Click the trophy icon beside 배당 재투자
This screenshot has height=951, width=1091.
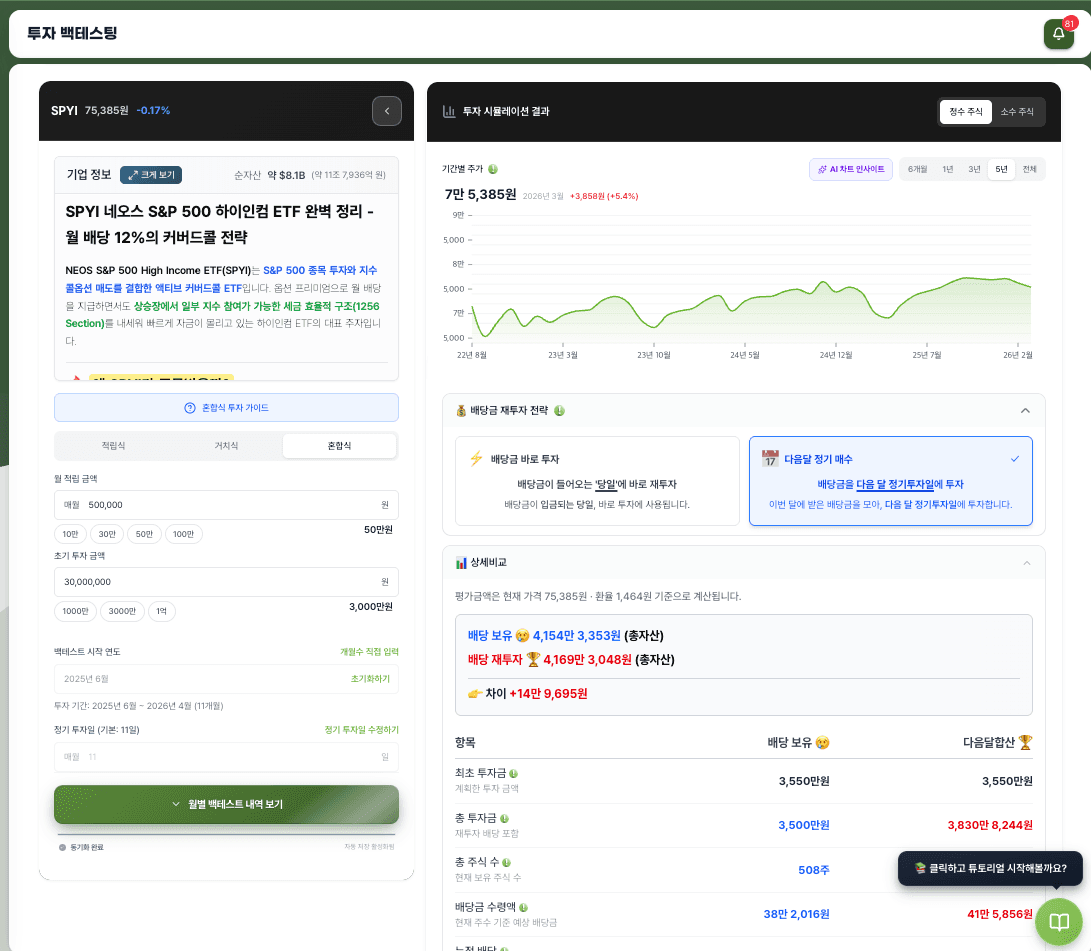533,660
